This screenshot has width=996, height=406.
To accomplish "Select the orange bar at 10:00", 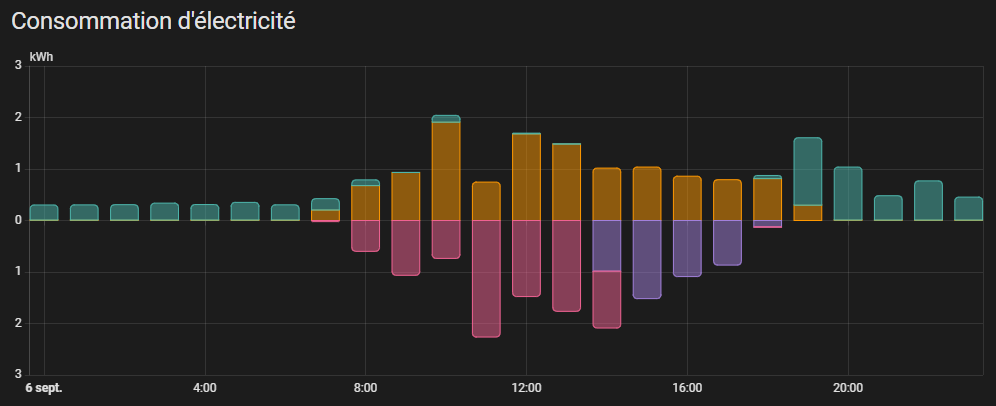I will (446, 170).
